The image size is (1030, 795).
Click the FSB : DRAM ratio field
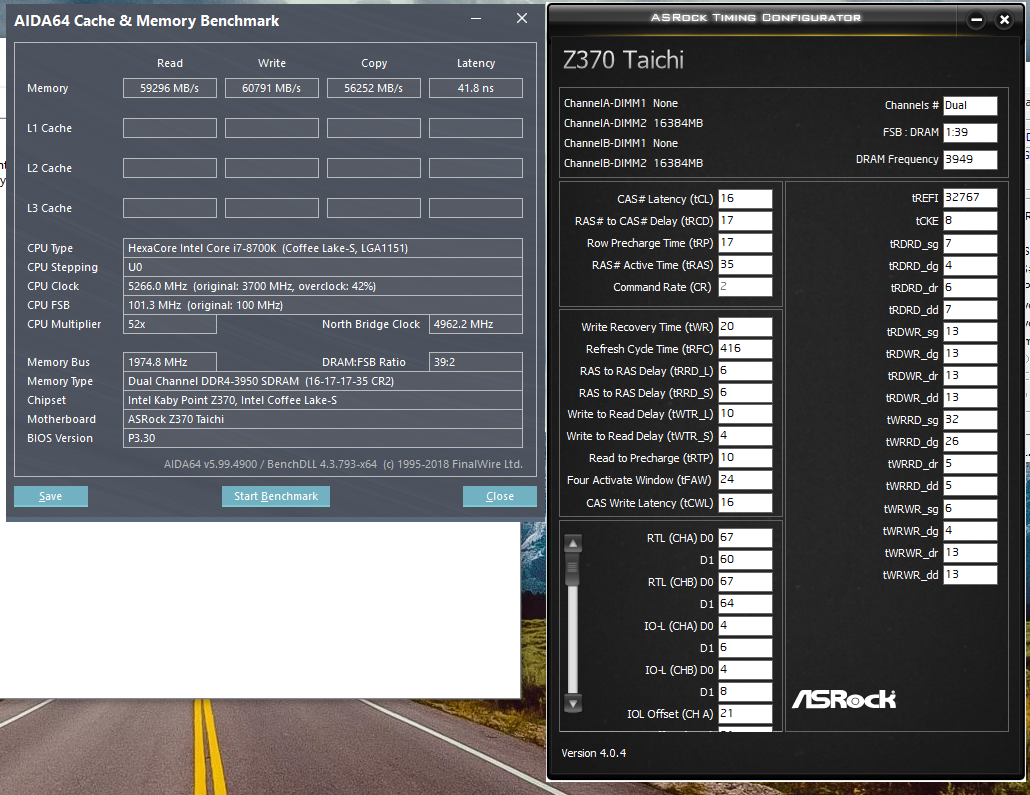click(x=970, y=133)
